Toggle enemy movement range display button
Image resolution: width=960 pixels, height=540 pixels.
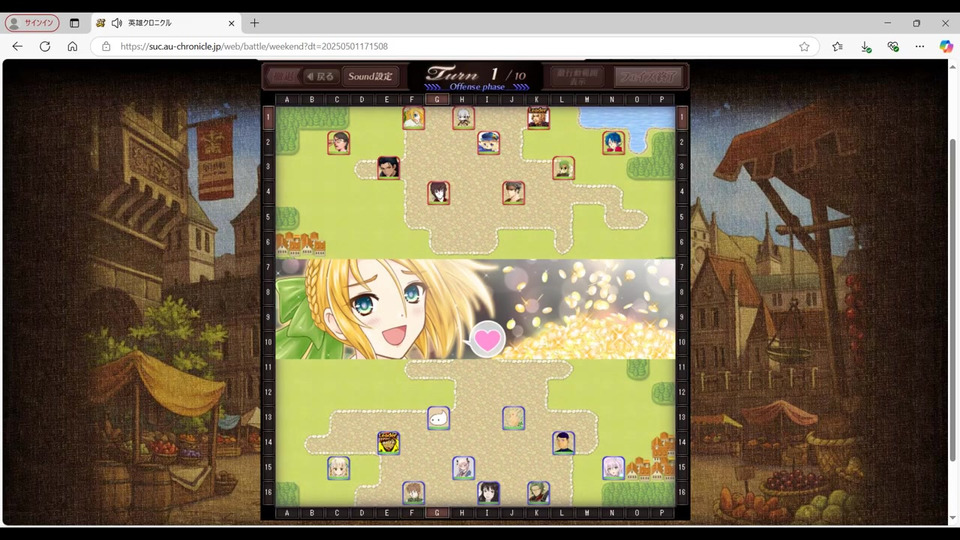tap(577, 77)
